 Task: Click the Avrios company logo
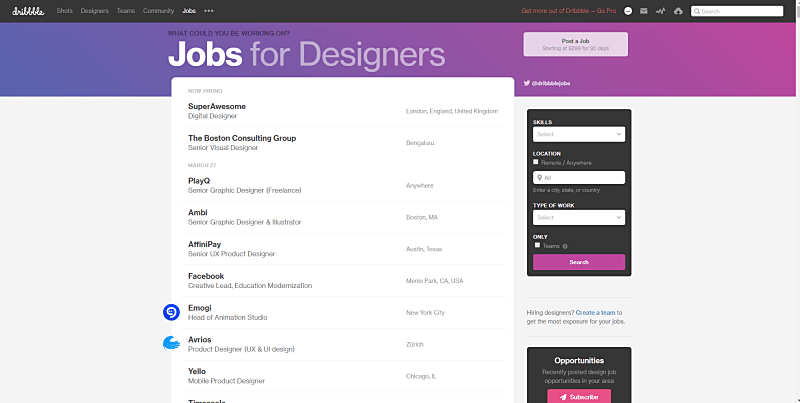(x=171, y=343)
